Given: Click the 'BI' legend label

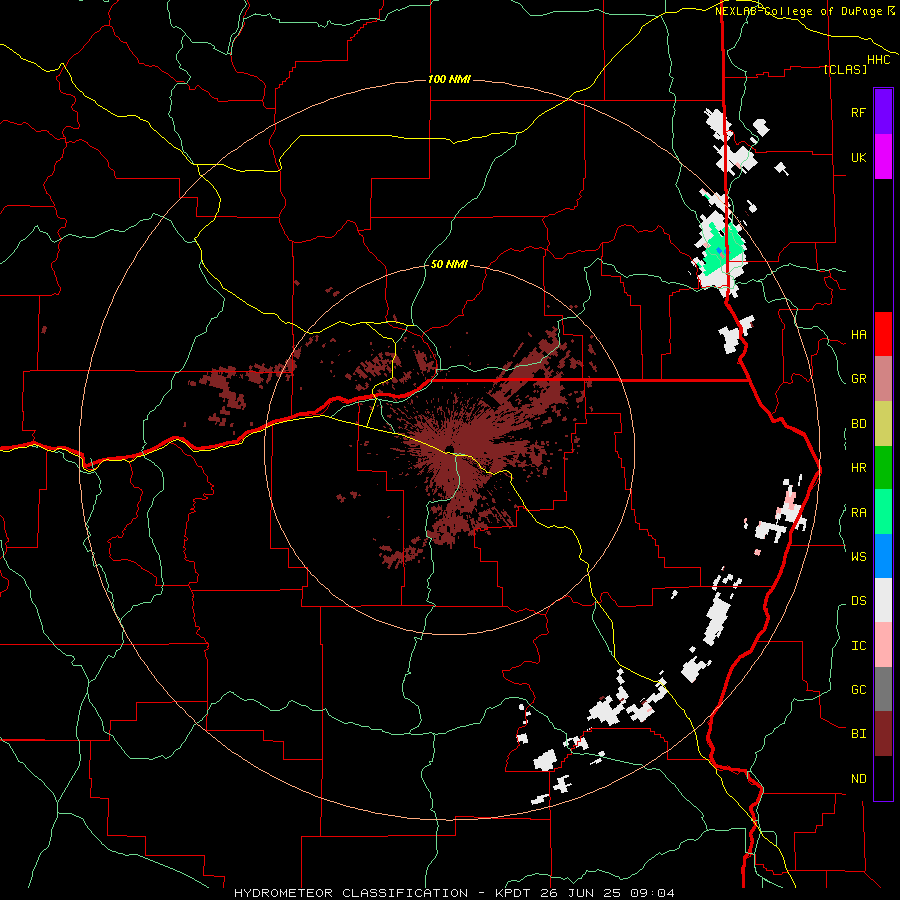Looking at the screenshot, I should pyautogui.click(x=858, y=734).
